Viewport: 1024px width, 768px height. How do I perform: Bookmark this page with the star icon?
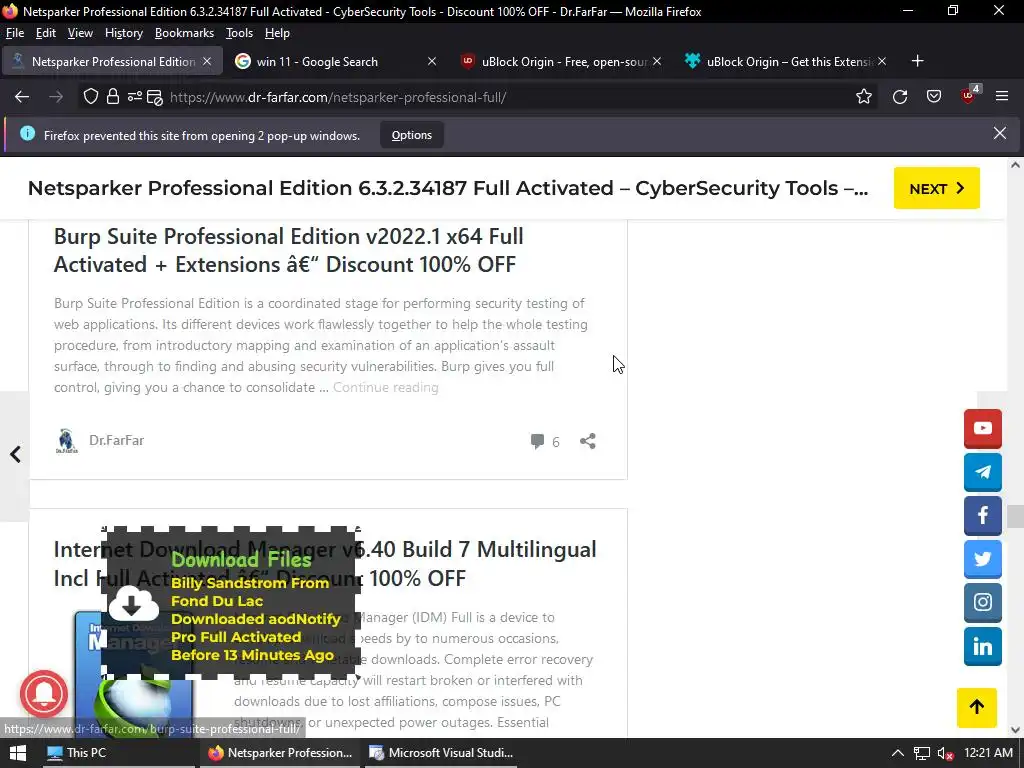[x=863, y=97]
